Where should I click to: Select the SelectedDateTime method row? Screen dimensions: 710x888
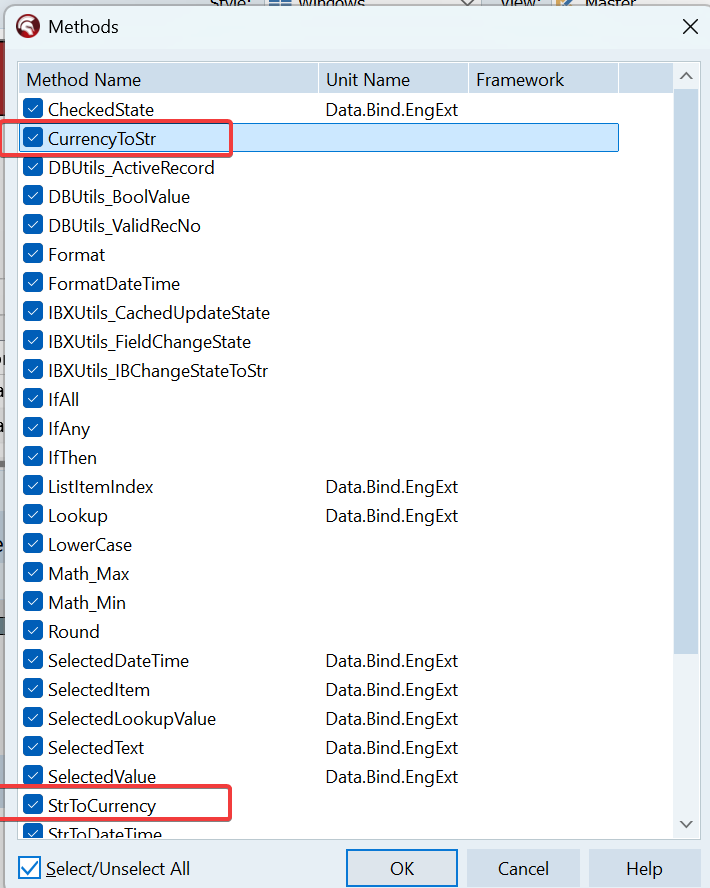[x=118, y=661]
